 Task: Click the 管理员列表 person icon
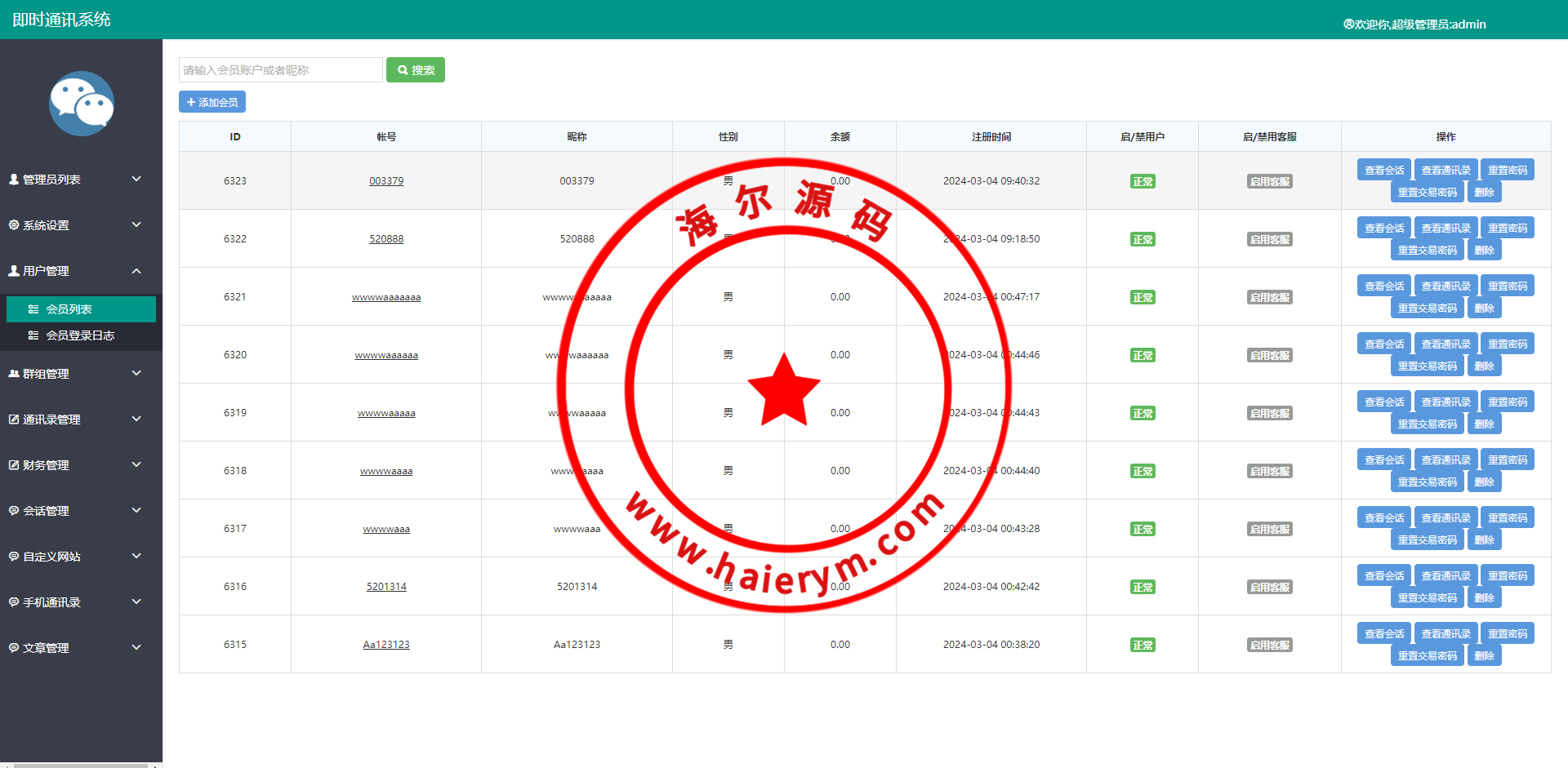pos(14,179)
